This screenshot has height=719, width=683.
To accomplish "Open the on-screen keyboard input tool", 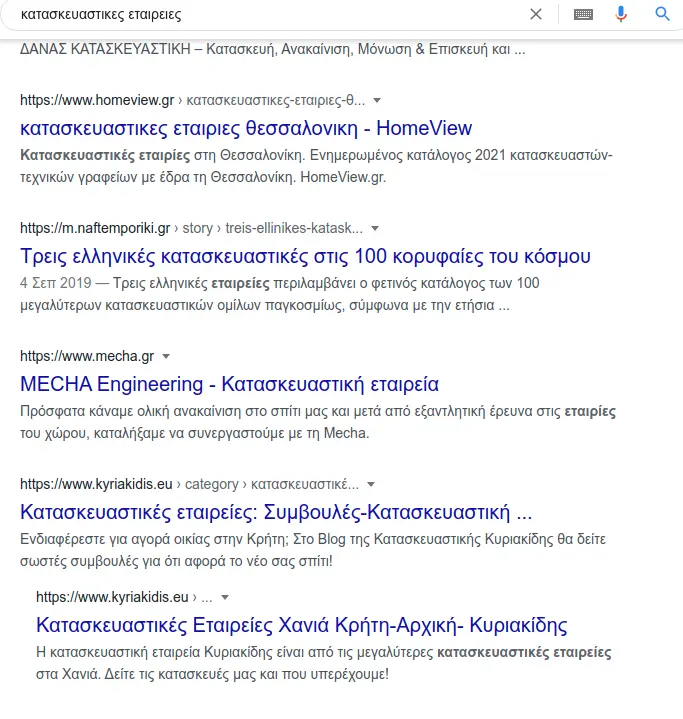I will pos(584,14).
